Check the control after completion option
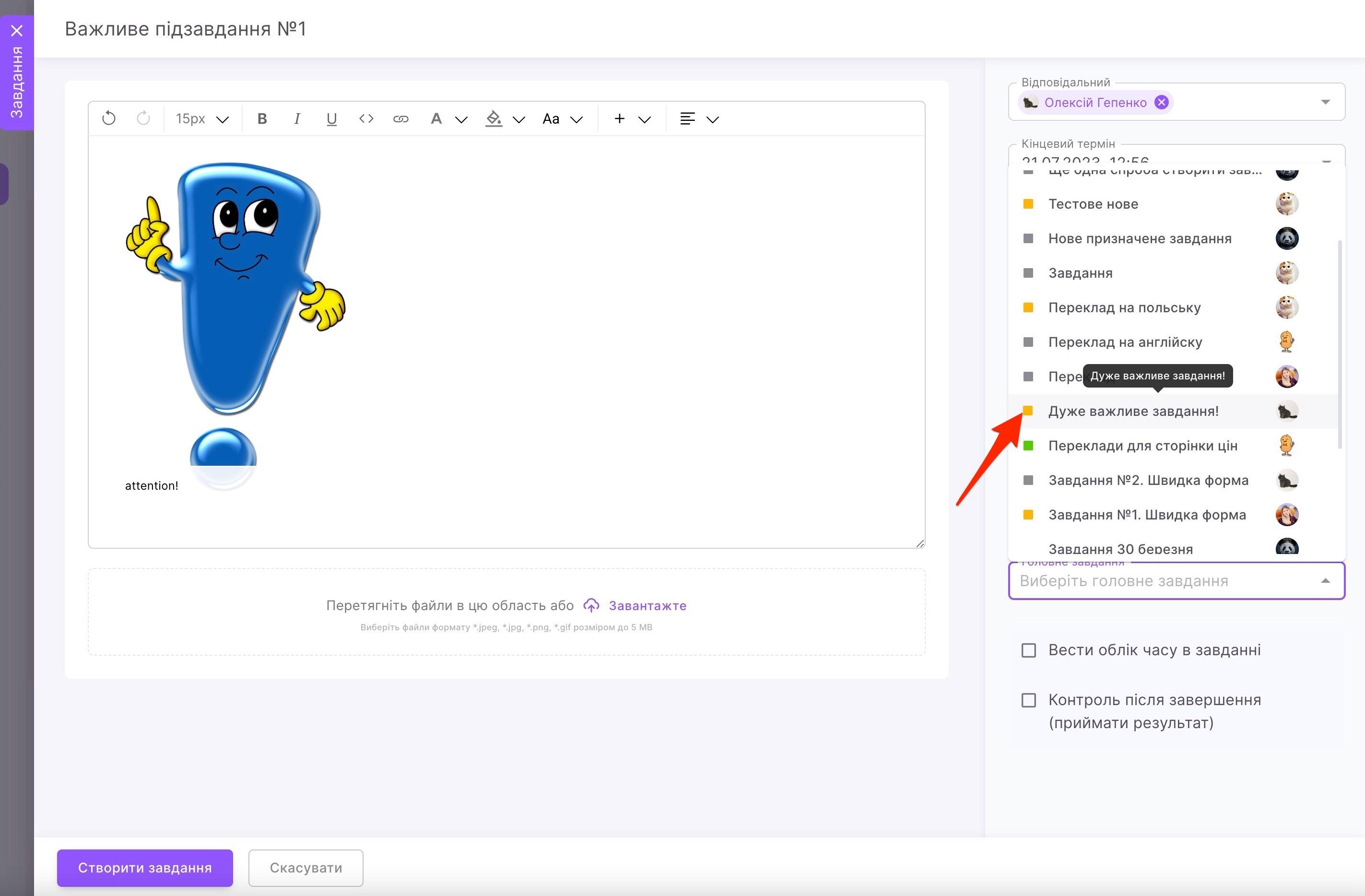 pyautogui.click(x=1028, y=700)
